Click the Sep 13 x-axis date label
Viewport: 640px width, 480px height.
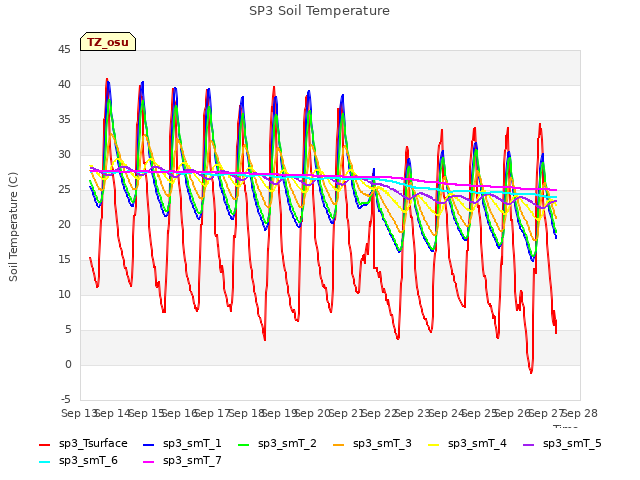(x=79, y=413)
